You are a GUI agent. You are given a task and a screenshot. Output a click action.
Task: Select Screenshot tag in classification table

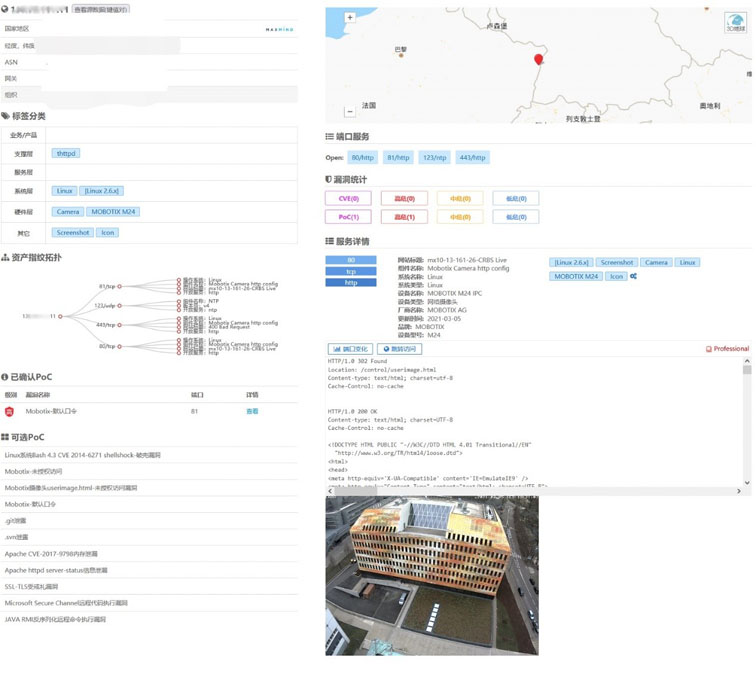click(x=73, y=232)
